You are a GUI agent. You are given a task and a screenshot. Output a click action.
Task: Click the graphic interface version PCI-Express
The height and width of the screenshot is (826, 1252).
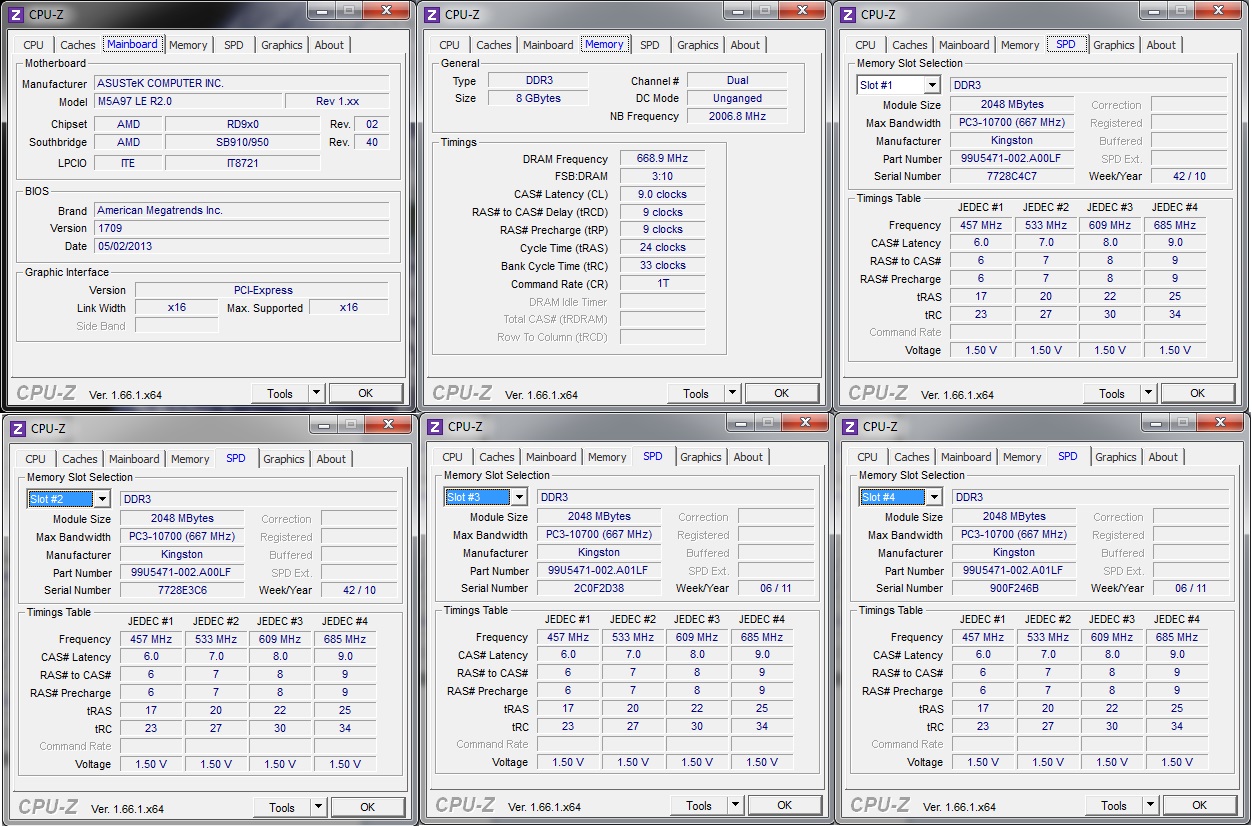(x=262, y=290)
